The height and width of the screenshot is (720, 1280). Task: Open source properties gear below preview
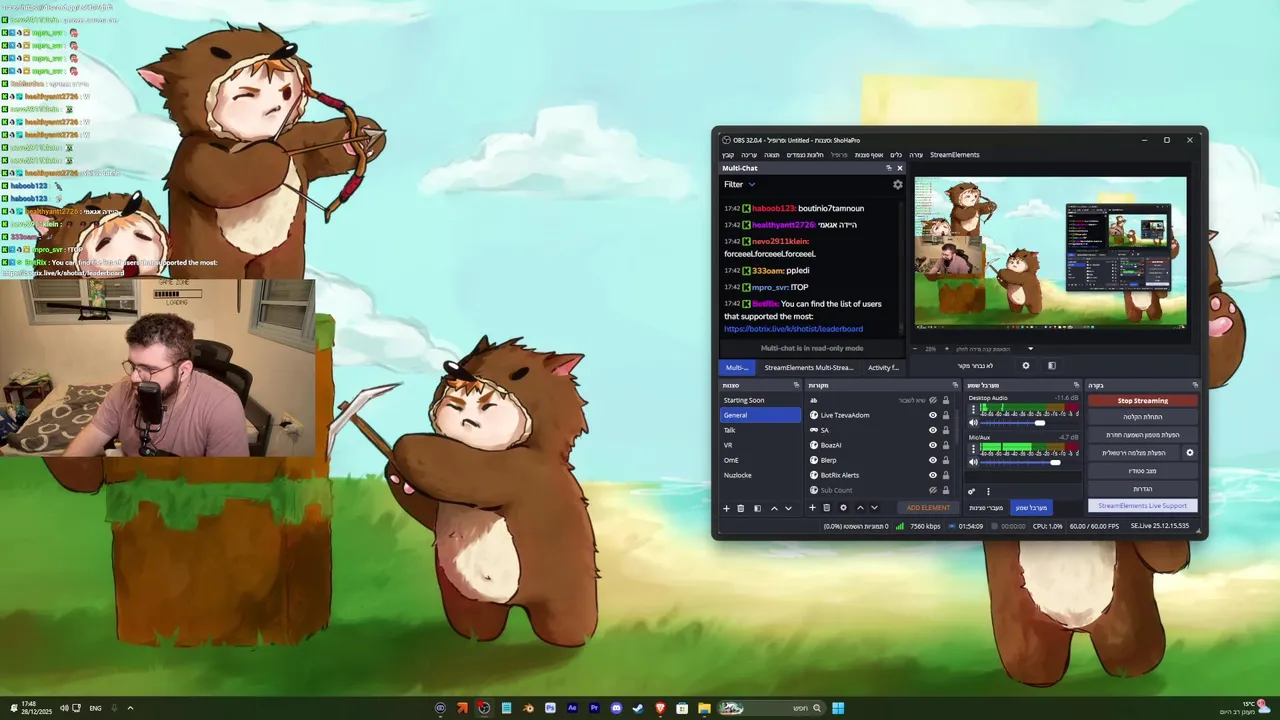[1025, 366]
